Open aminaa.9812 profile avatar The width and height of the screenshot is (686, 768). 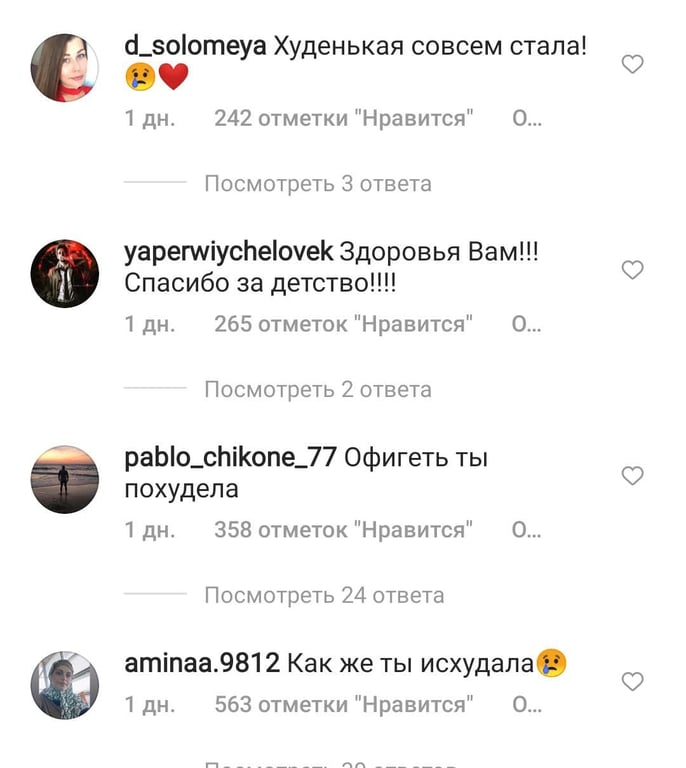pos(65,685)
